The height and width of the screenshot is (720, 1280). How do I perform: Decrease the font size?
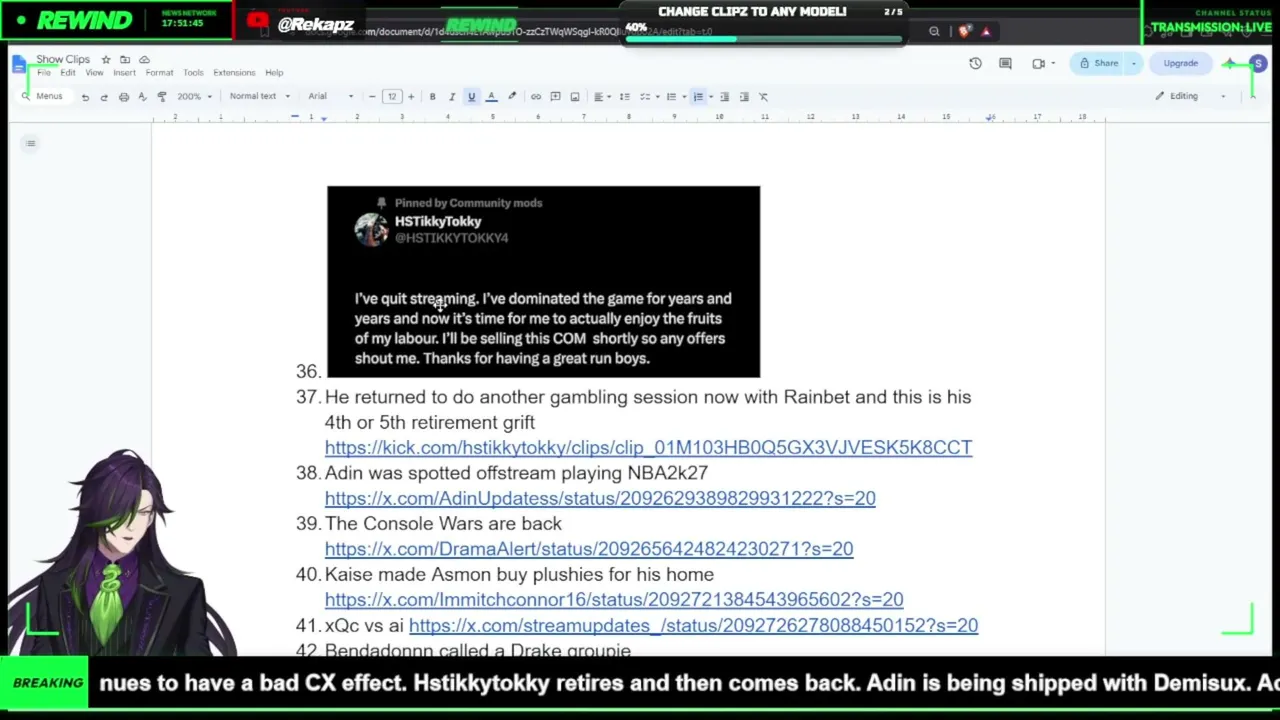[x=372, y=97]
